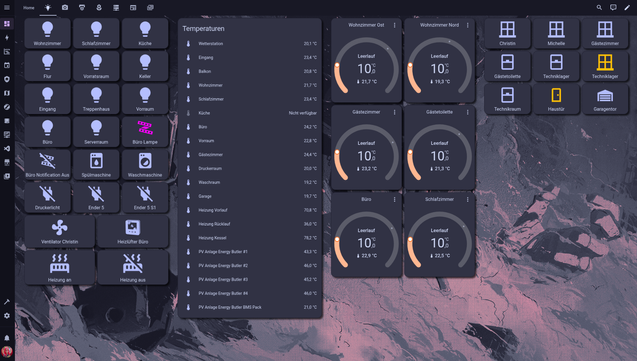Open settings gear in sidebar
Viewport: 637px width, 361px height.
pos(7,316)
